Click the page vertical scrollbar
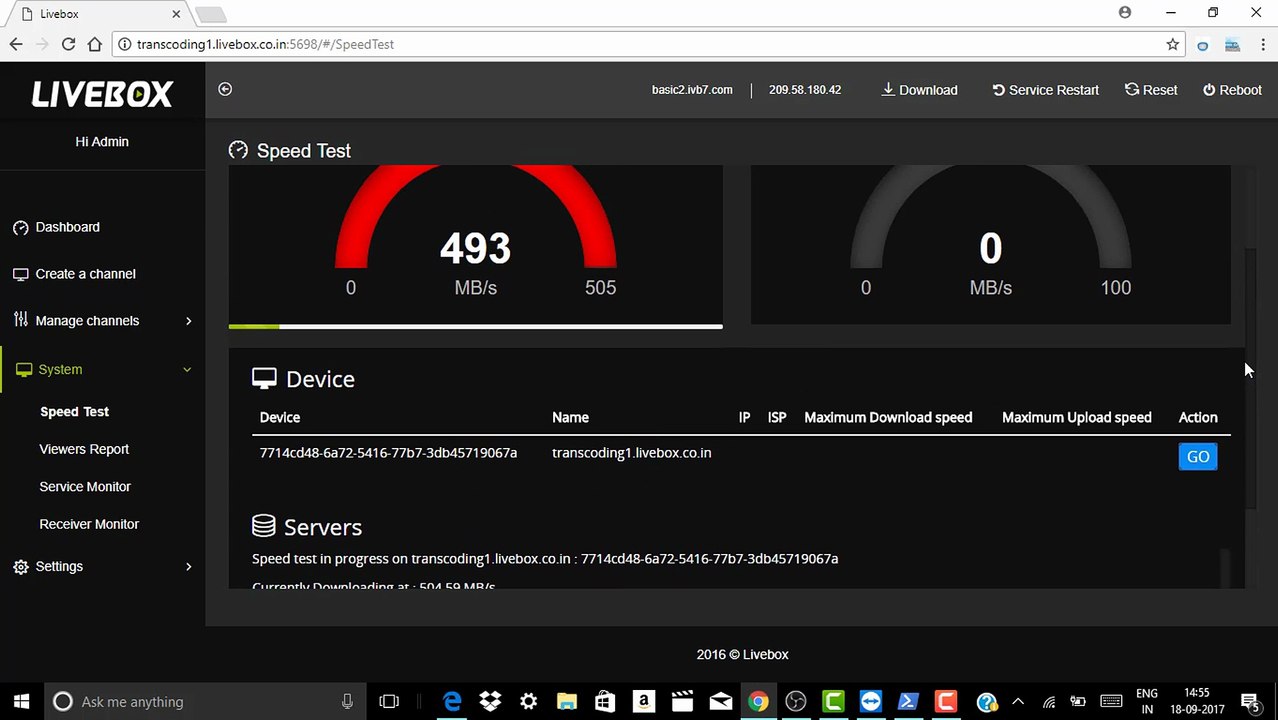 tap(1249, 380)
